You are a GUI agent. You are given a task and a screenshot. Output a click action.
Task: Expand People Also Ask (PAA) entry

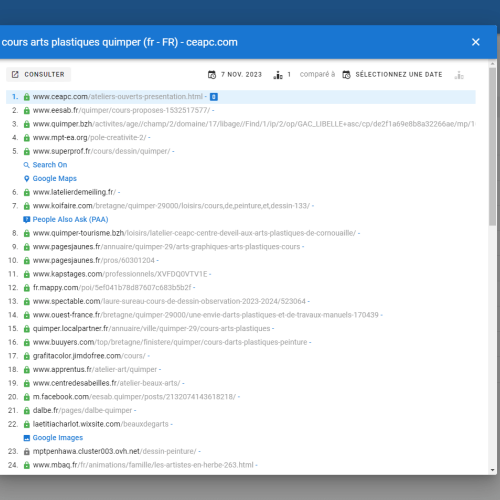(66, 219)
